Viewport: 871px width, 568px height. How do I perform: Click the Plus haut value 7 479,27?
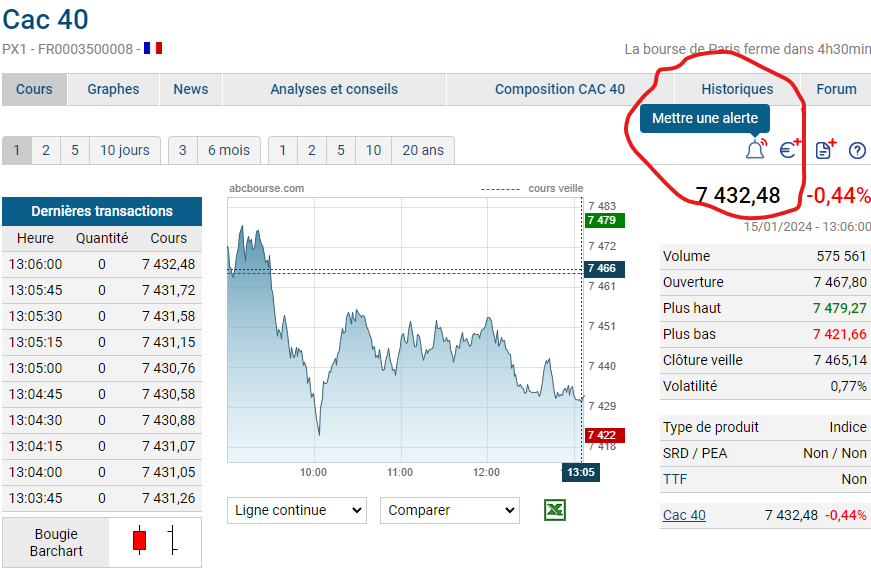tap(840, 309)
